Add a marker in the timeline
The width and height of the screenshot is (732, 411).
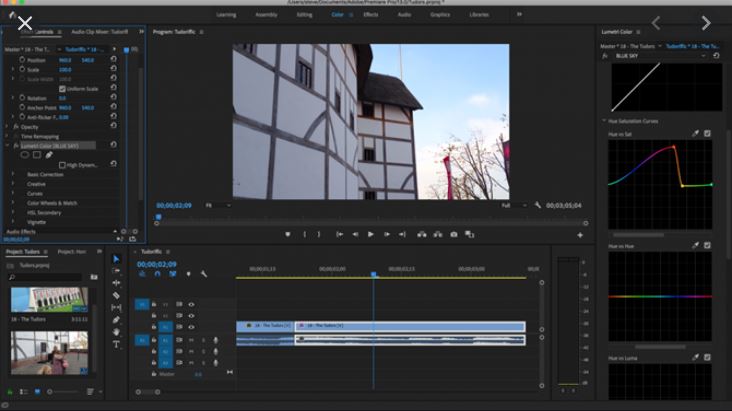pyautogui.click(x=189, y=274)
